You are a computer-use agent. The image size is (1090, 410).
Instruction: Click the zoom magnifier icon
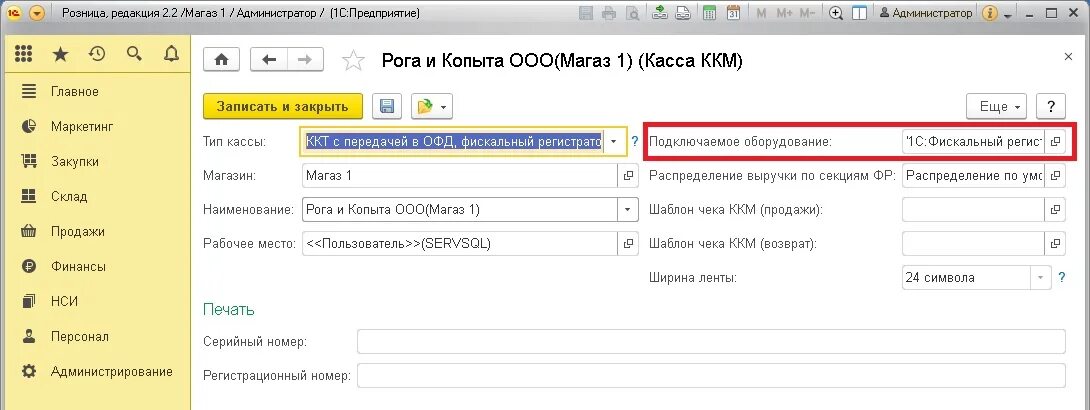836,13
